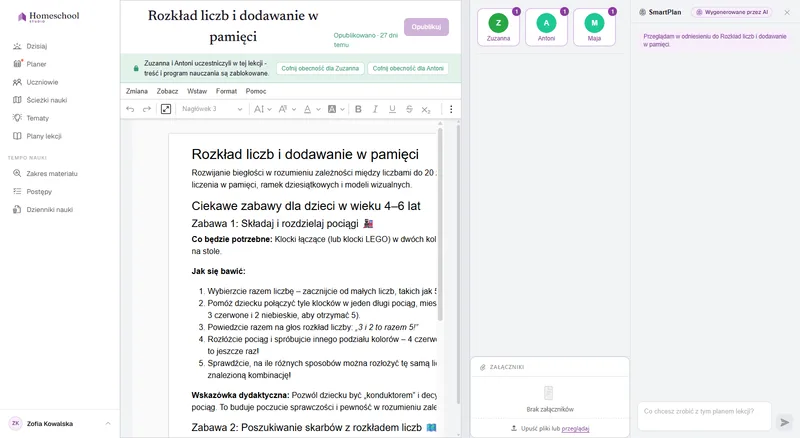Click Cofnij obecność dla Antoni
The width and height of the screenshot is (800, 438).
pos(408,68)
